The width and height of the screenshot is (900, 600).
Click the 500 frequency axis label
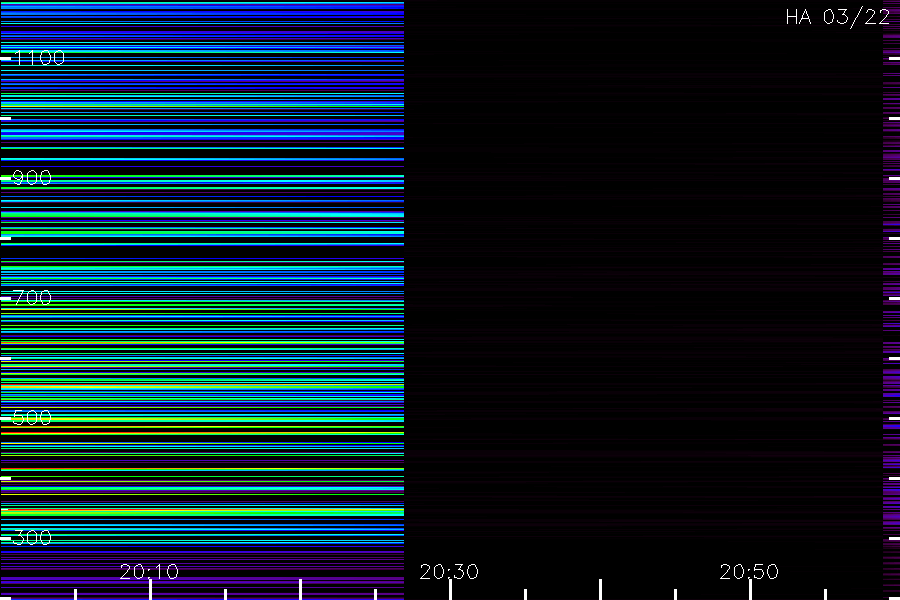point(32,418)
